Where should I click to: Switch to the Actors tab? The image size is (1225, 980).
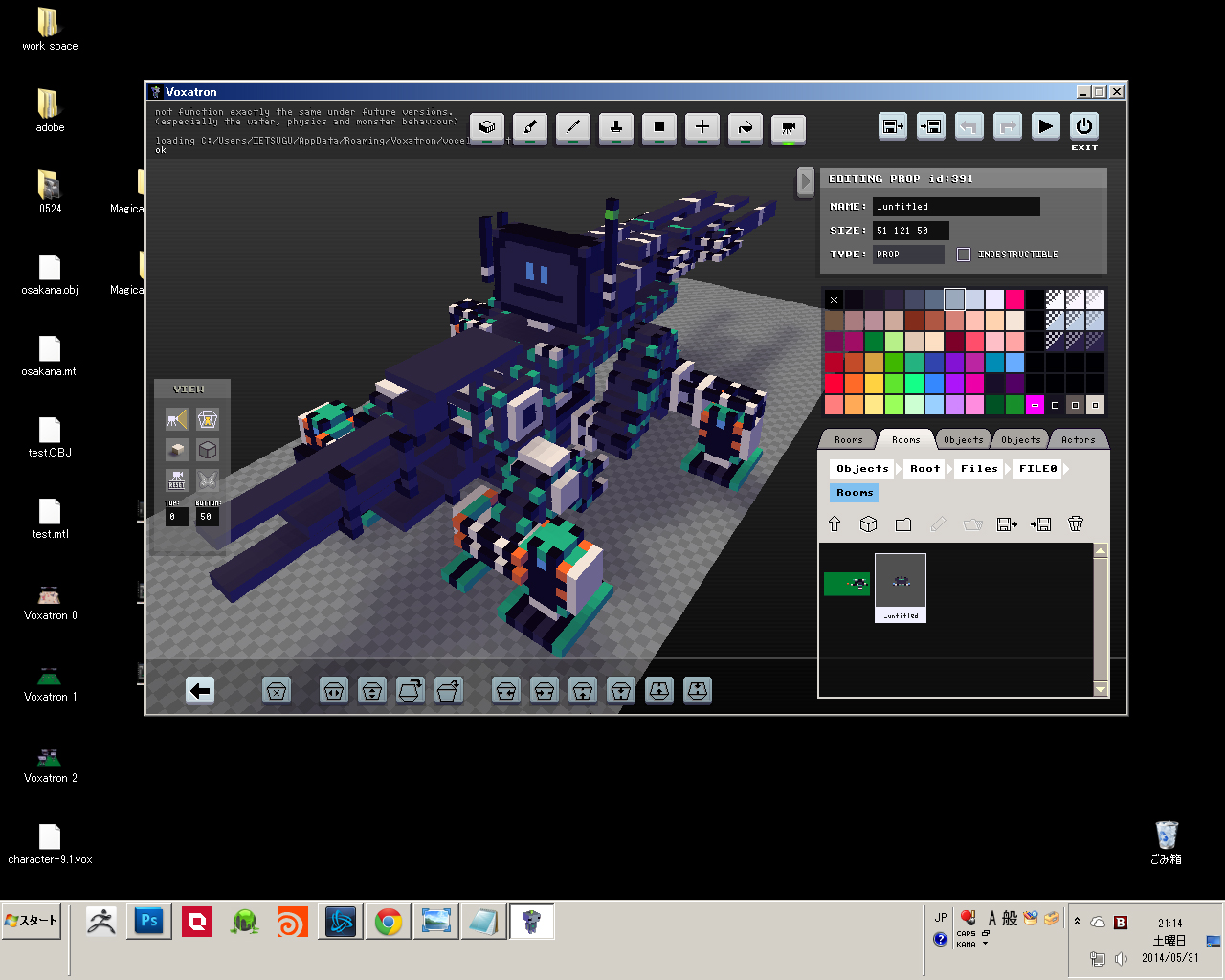[x=1079, y=440]
